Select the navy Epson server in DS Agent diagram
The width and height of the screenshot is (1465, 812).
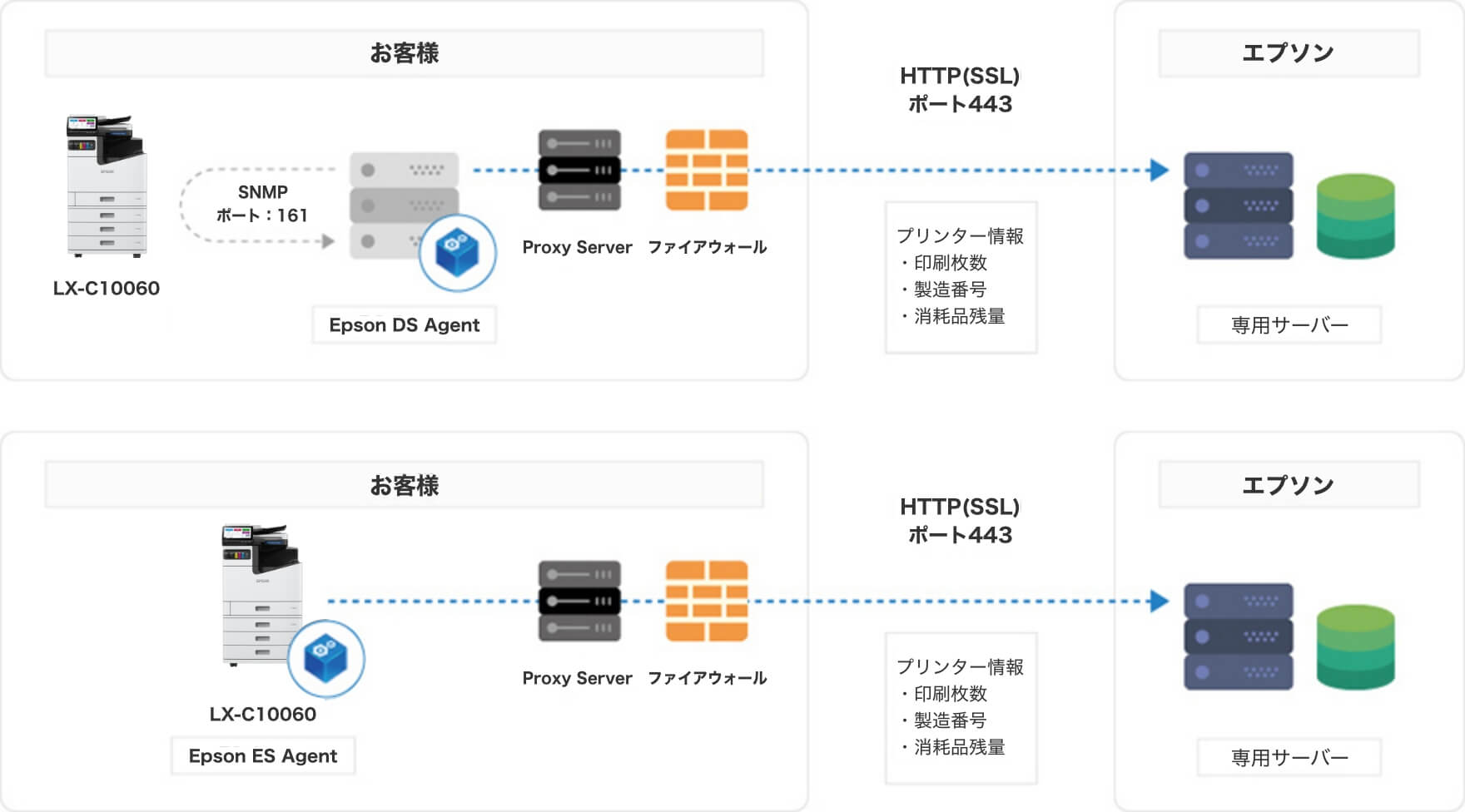pos(1238,205)
